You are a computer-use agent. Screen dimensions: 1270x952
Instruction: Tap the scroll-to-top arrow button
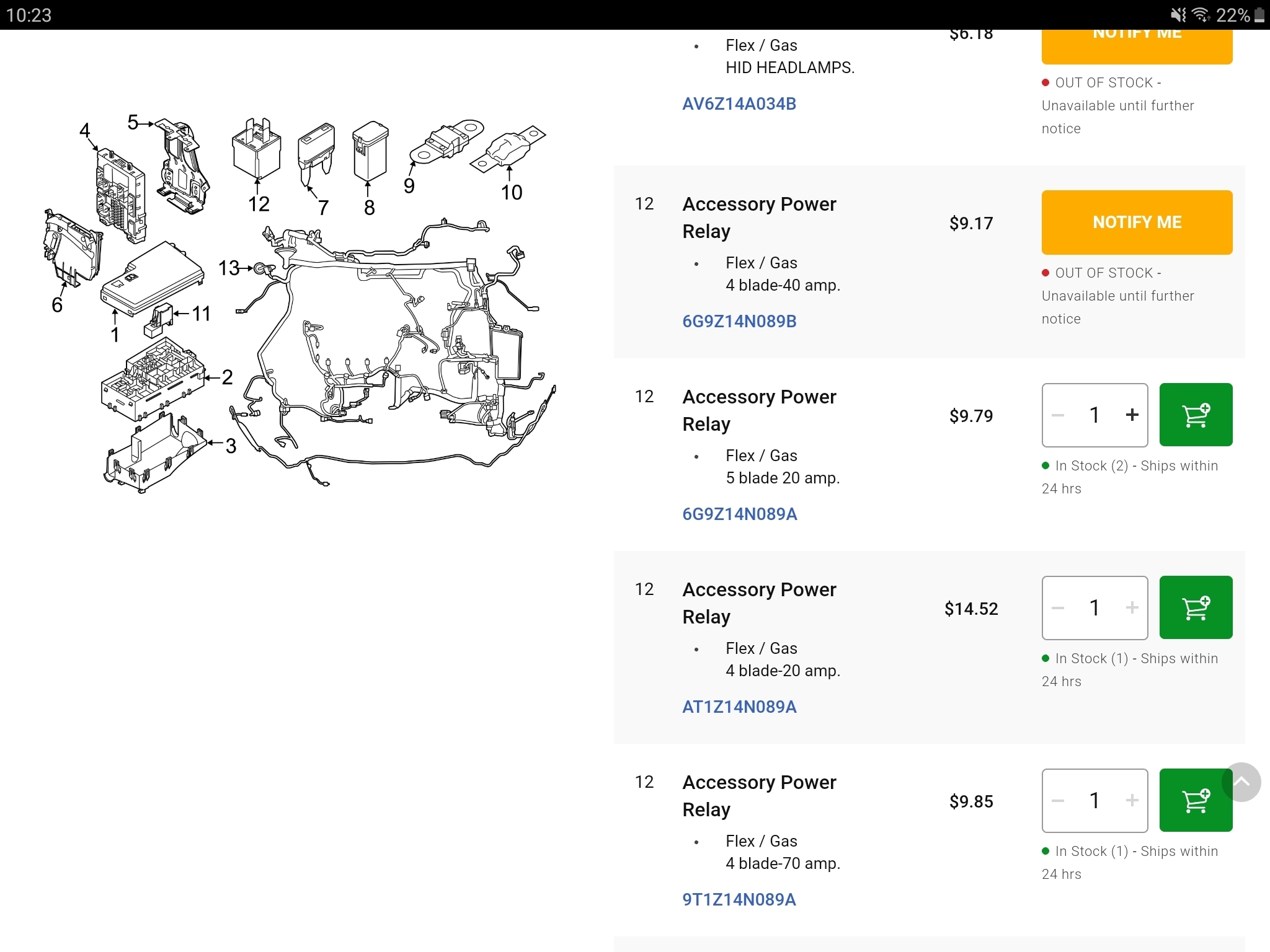pyautogui.click(x=1241, y=782)
